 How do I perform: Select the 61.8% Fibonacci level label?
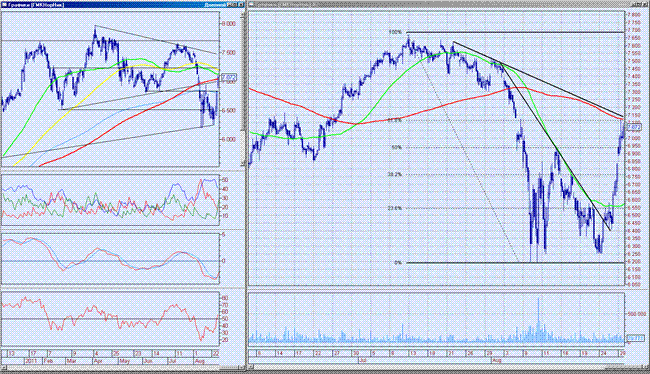click(x=395, y=120)
